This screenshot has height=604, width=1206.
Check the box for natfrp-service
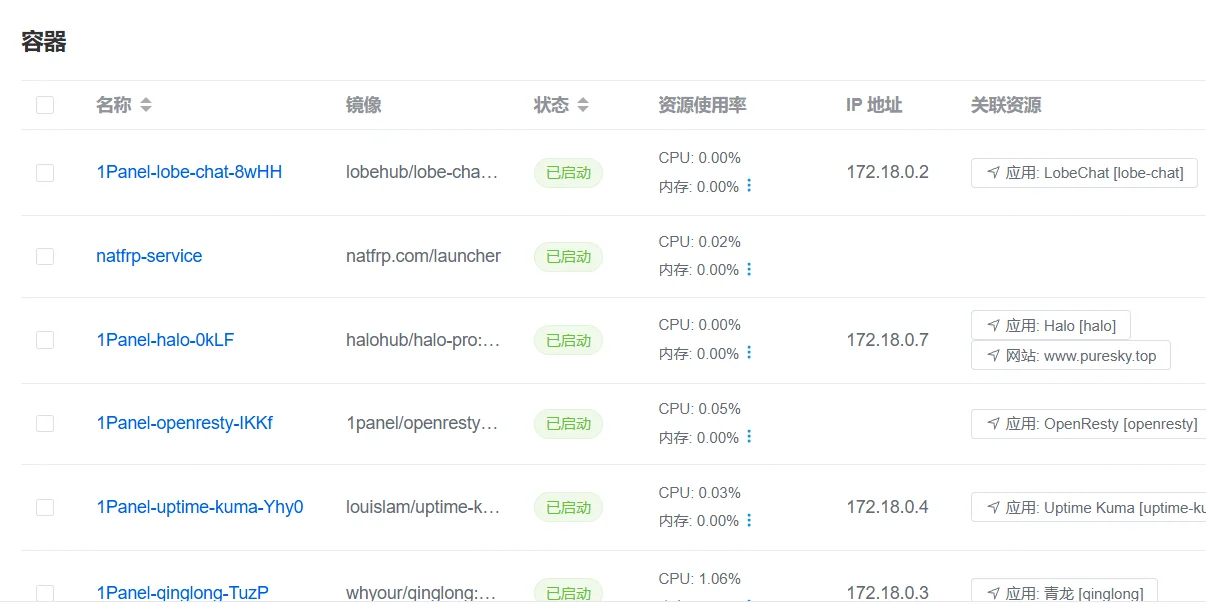pyautogui.click(x=45, y=256)
